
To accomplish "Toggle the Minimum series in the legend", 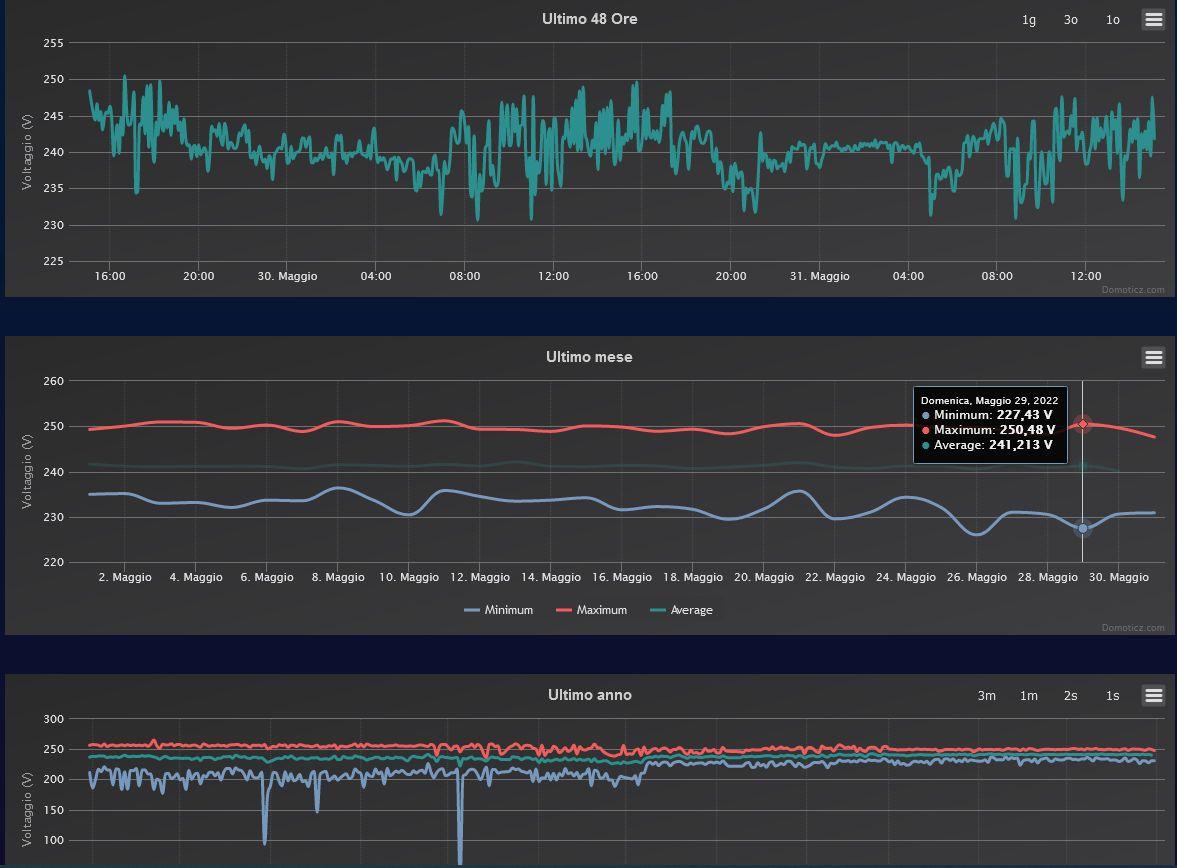I will point(499,610).
